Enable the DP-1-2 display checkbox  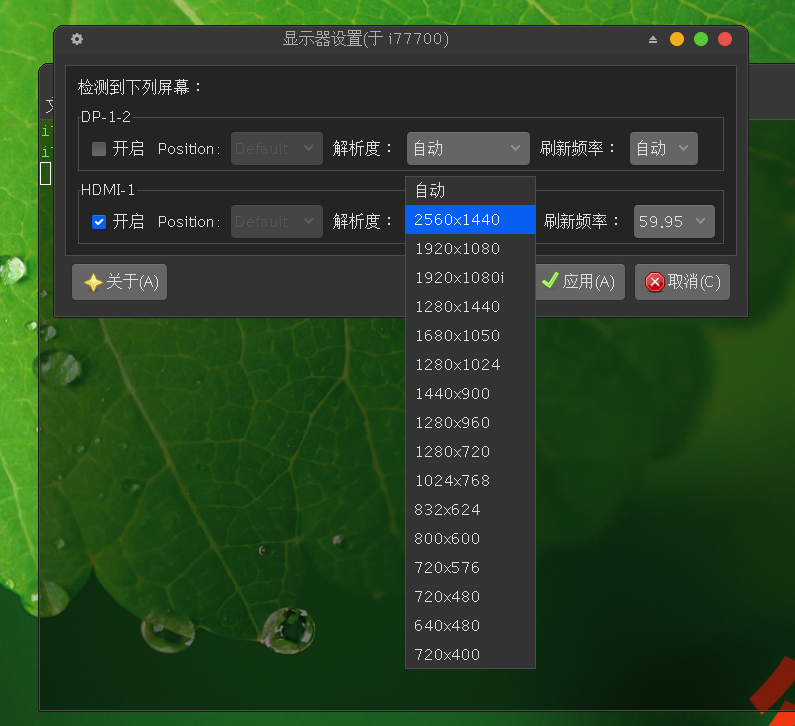pos(99,149)
